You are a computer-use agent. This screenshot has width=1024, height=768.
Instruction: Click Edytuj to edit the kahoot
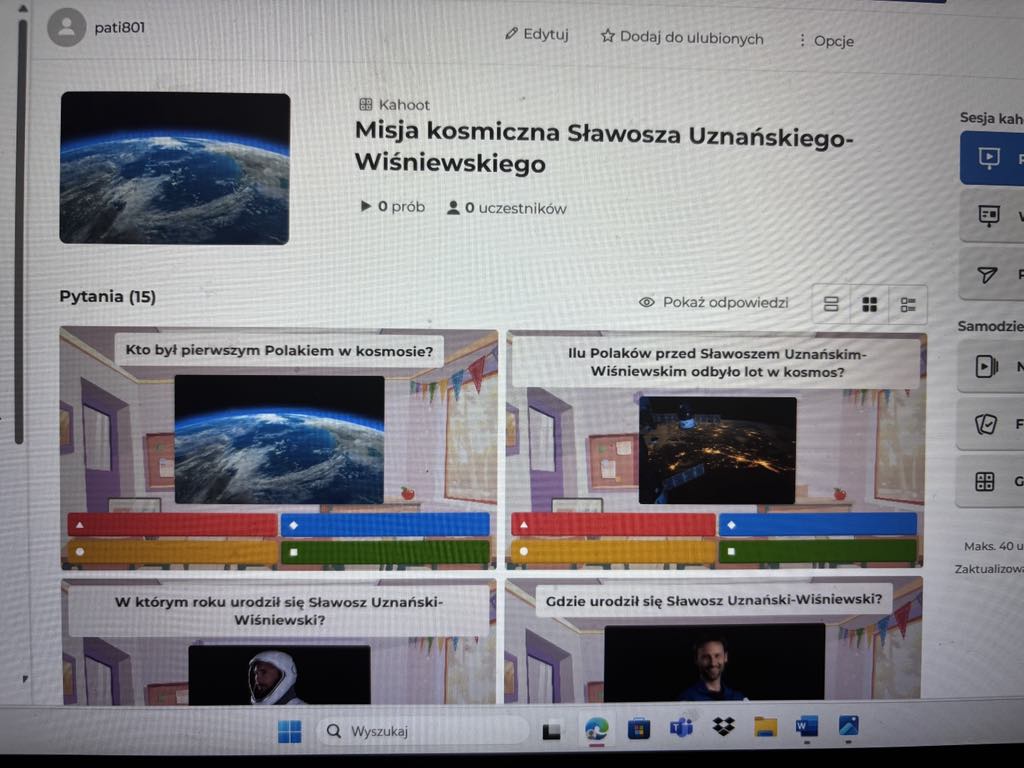537,34
